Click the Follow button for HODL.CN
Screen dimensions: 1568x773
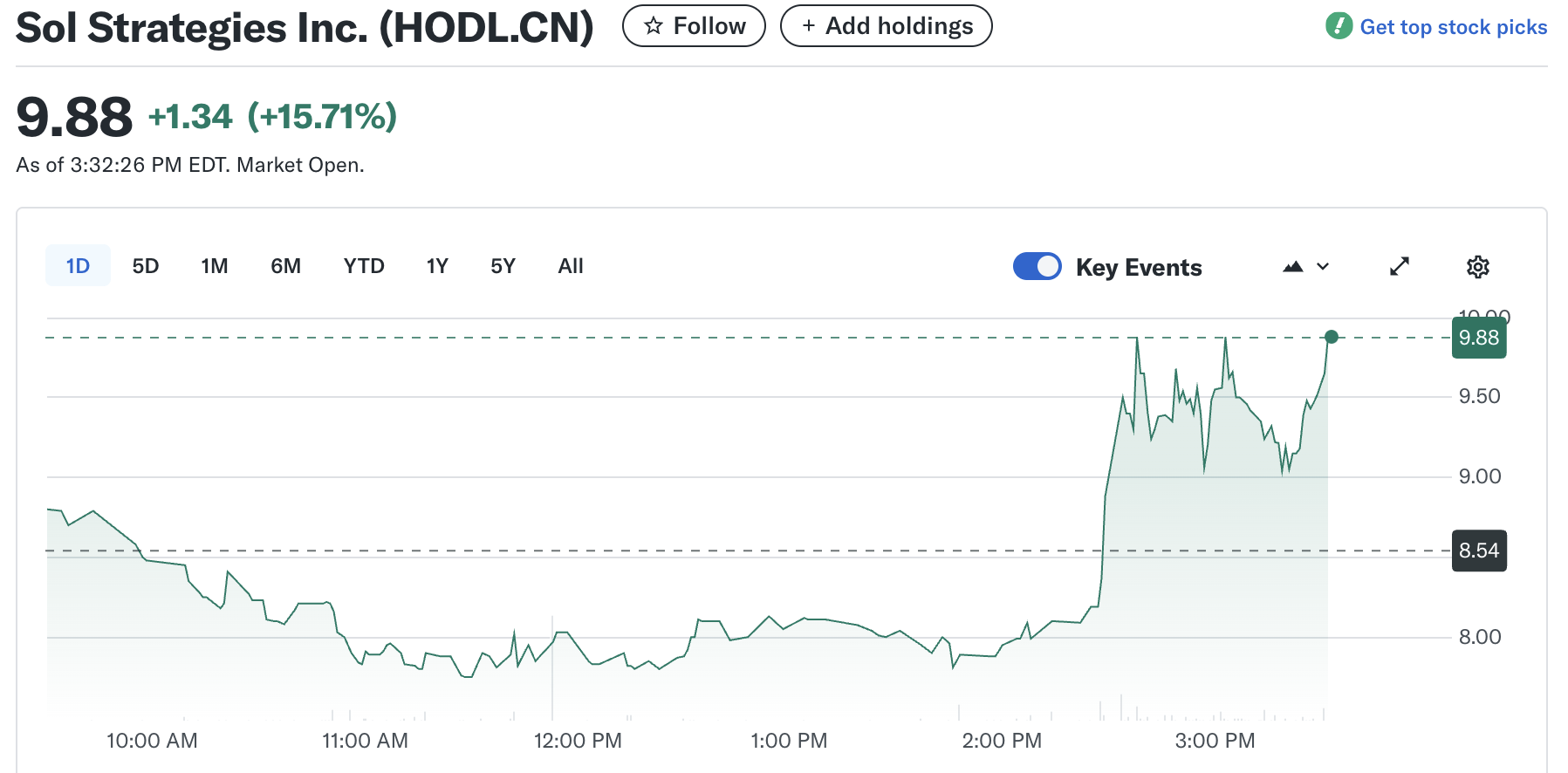pyautogui.click(x=694, y=25)
